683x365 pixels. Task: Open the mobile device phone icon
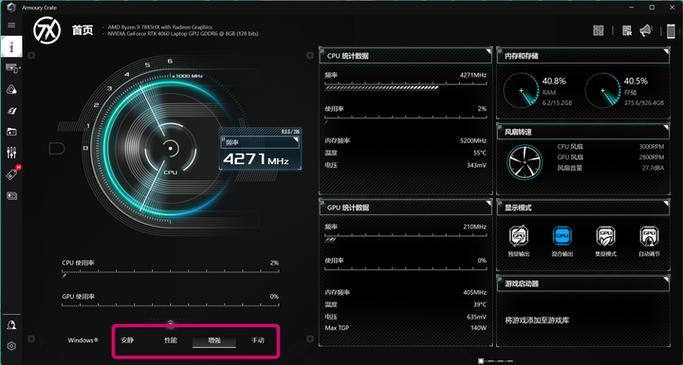671,31
